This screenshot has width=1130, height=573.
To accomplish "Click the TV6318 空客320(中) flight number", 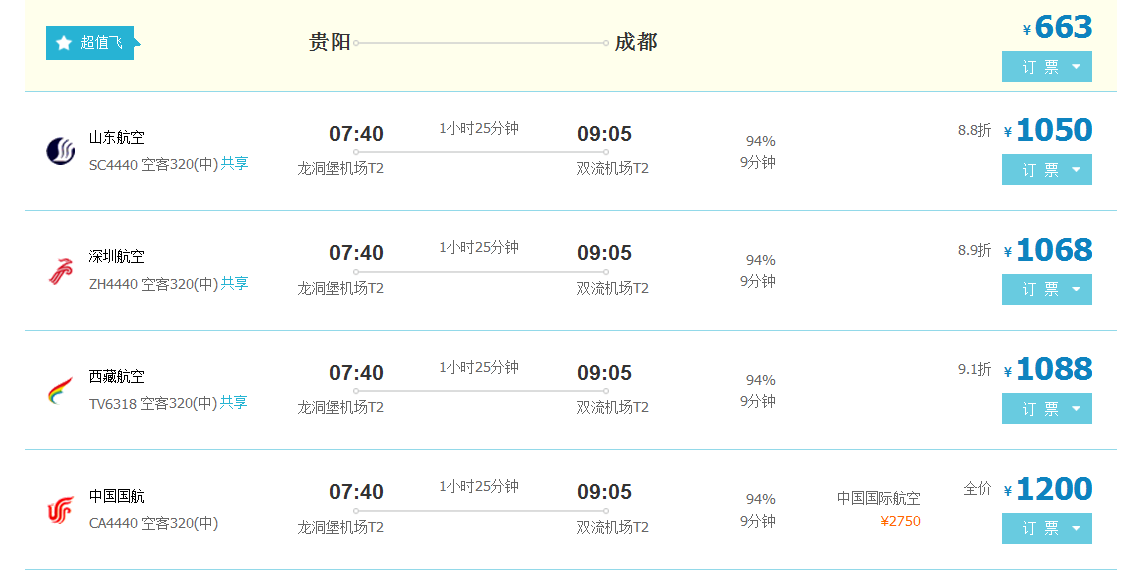I will click(x=153, y=403).
